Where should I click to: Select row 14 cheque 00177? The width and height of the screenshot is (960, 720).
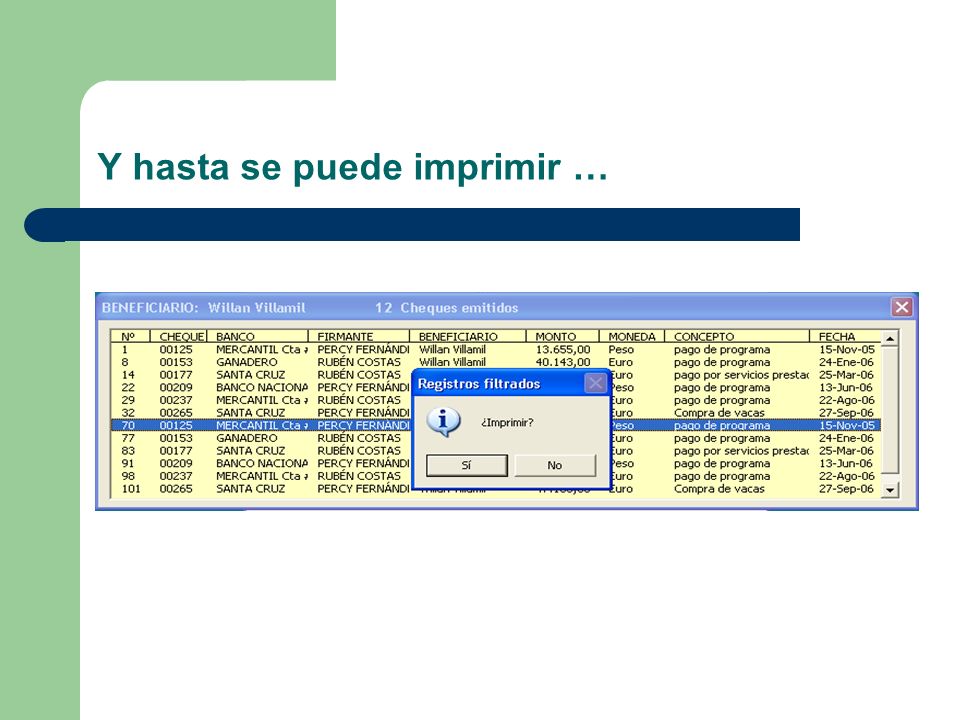(x=495, y=375)
